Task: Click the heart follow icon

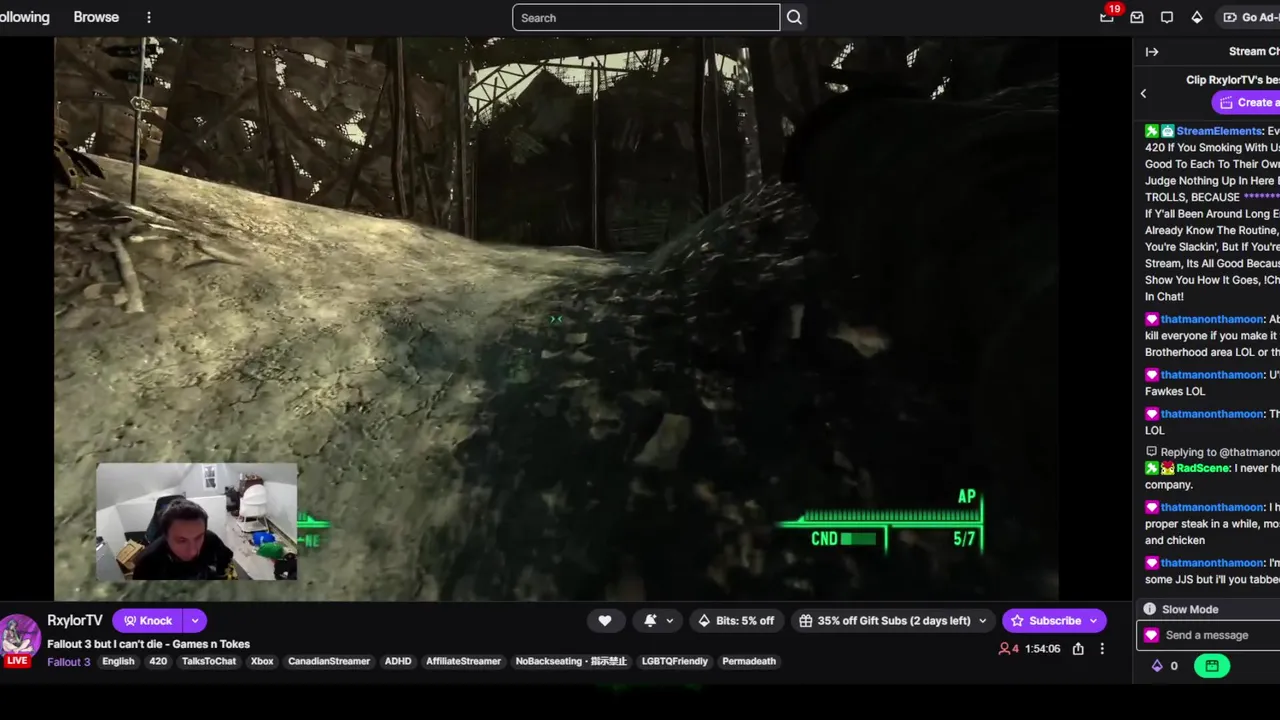Action: click(605, 621)
